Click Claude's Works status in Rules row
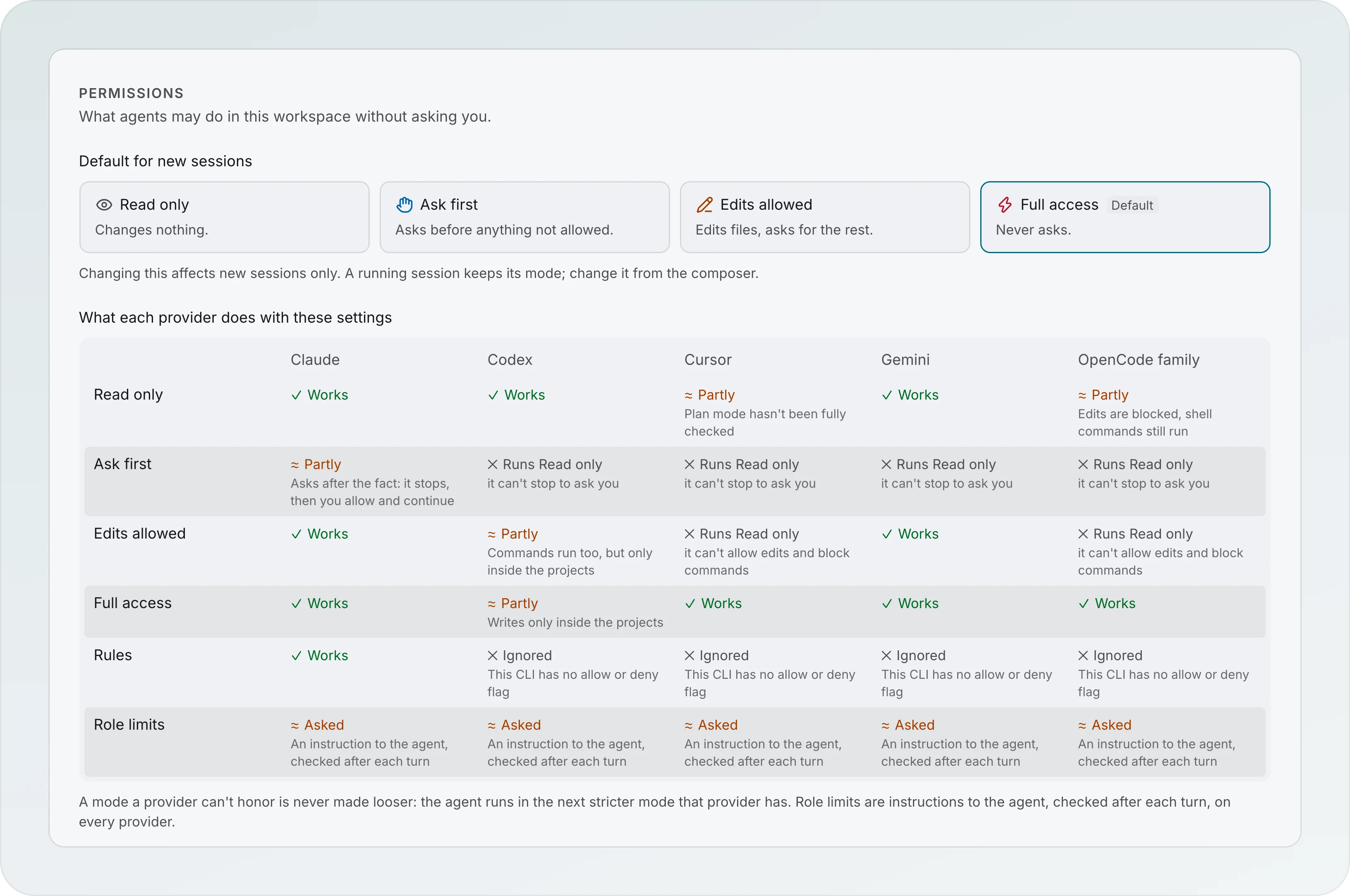This screenshot has height=896, width=1350. (319, 655)
